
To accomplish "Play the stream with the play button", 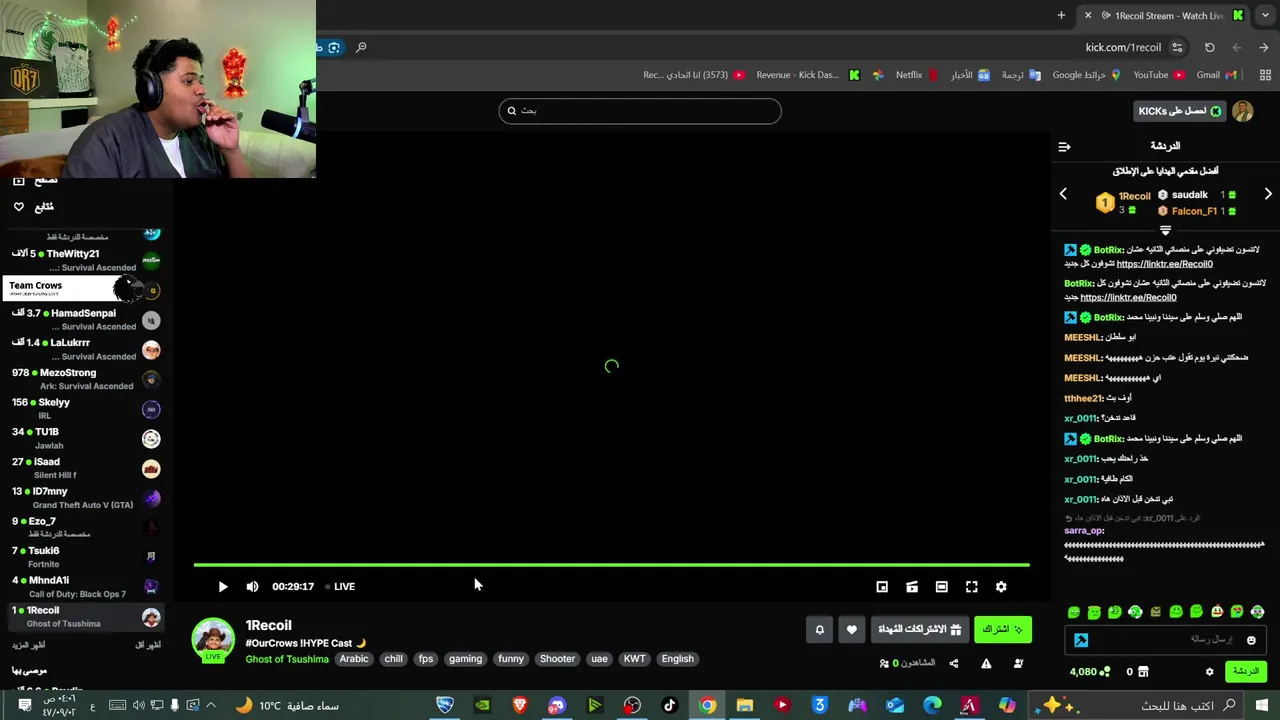I will (x=222, y=587).
